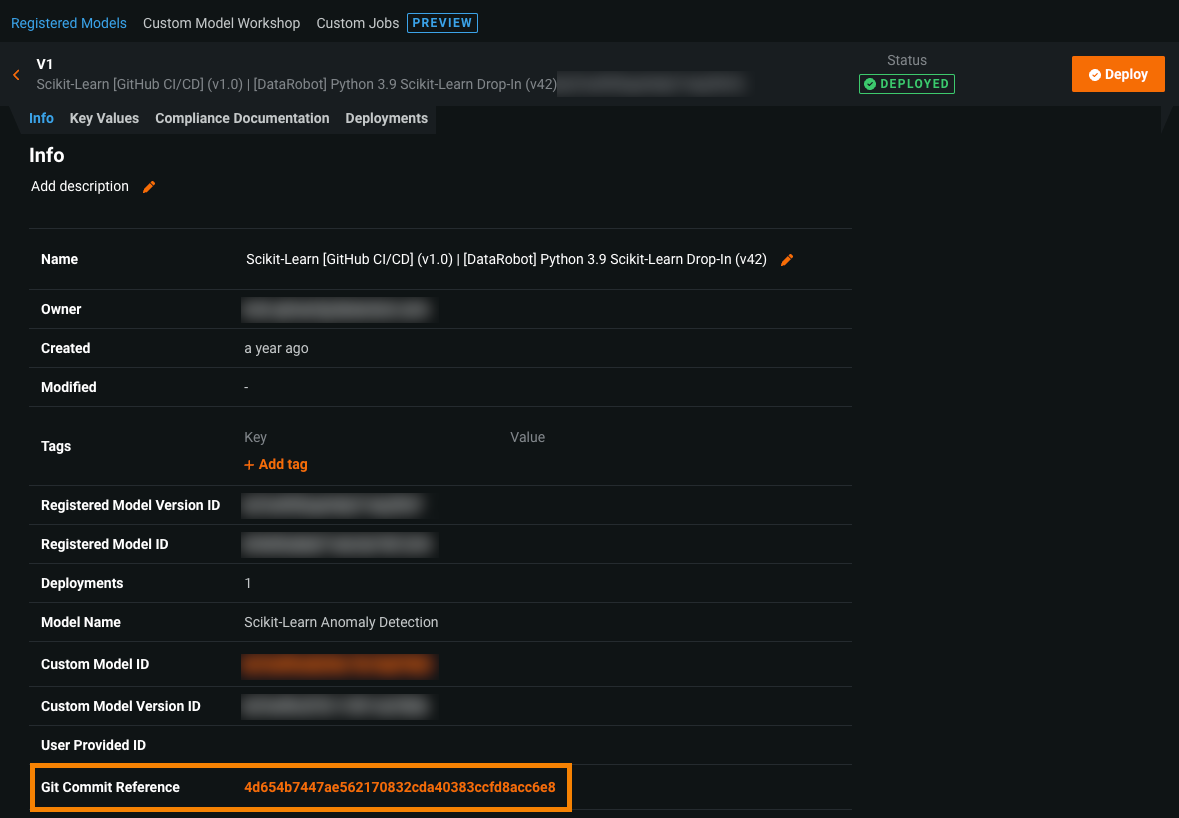This screenshot has width=1179, height=818.
Task: Click the V1 version heading
Action: pyautogui.click(x=44, y=64)
